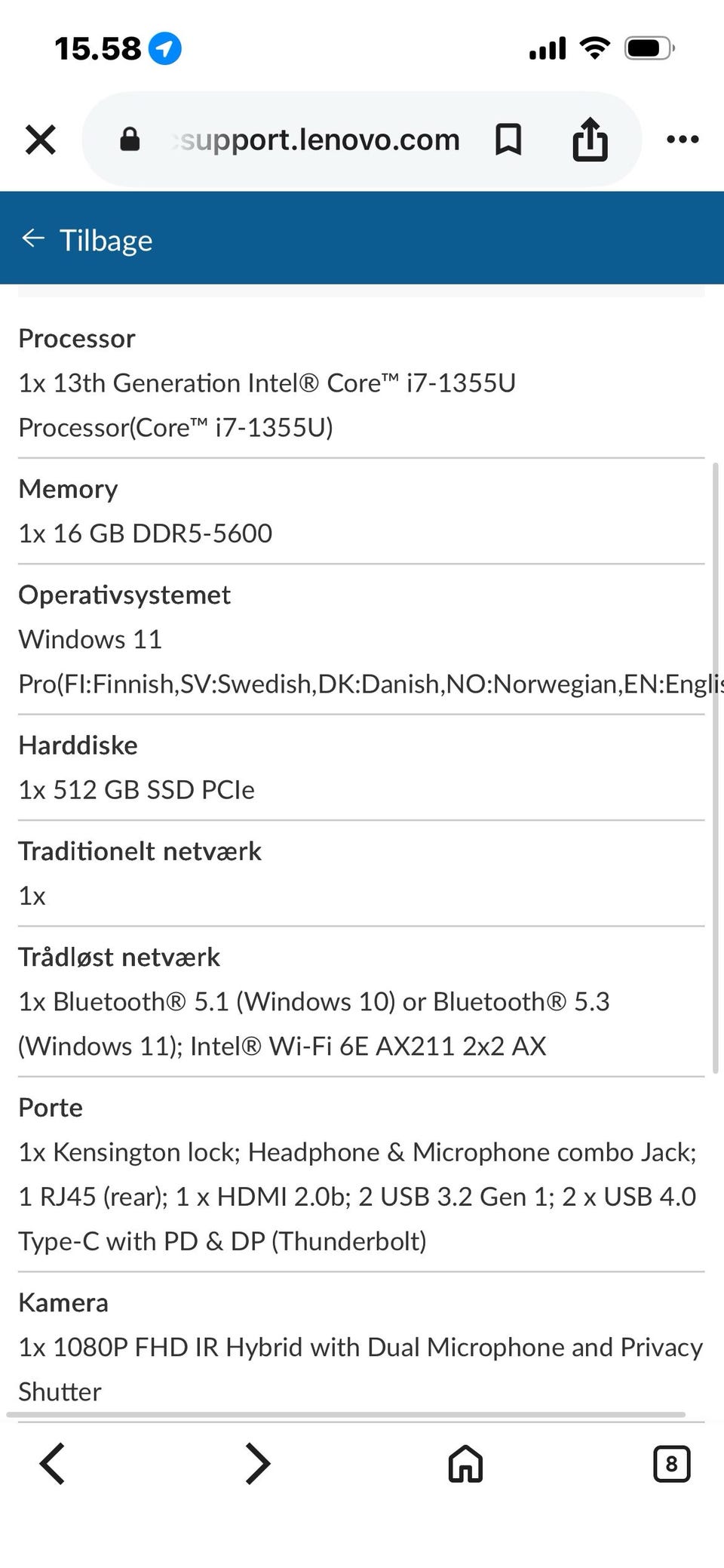Go to the previous page with the bottom chevron
This screenshot has height=1568, width=724.
pyautogui.click(x=53, y=1464)
